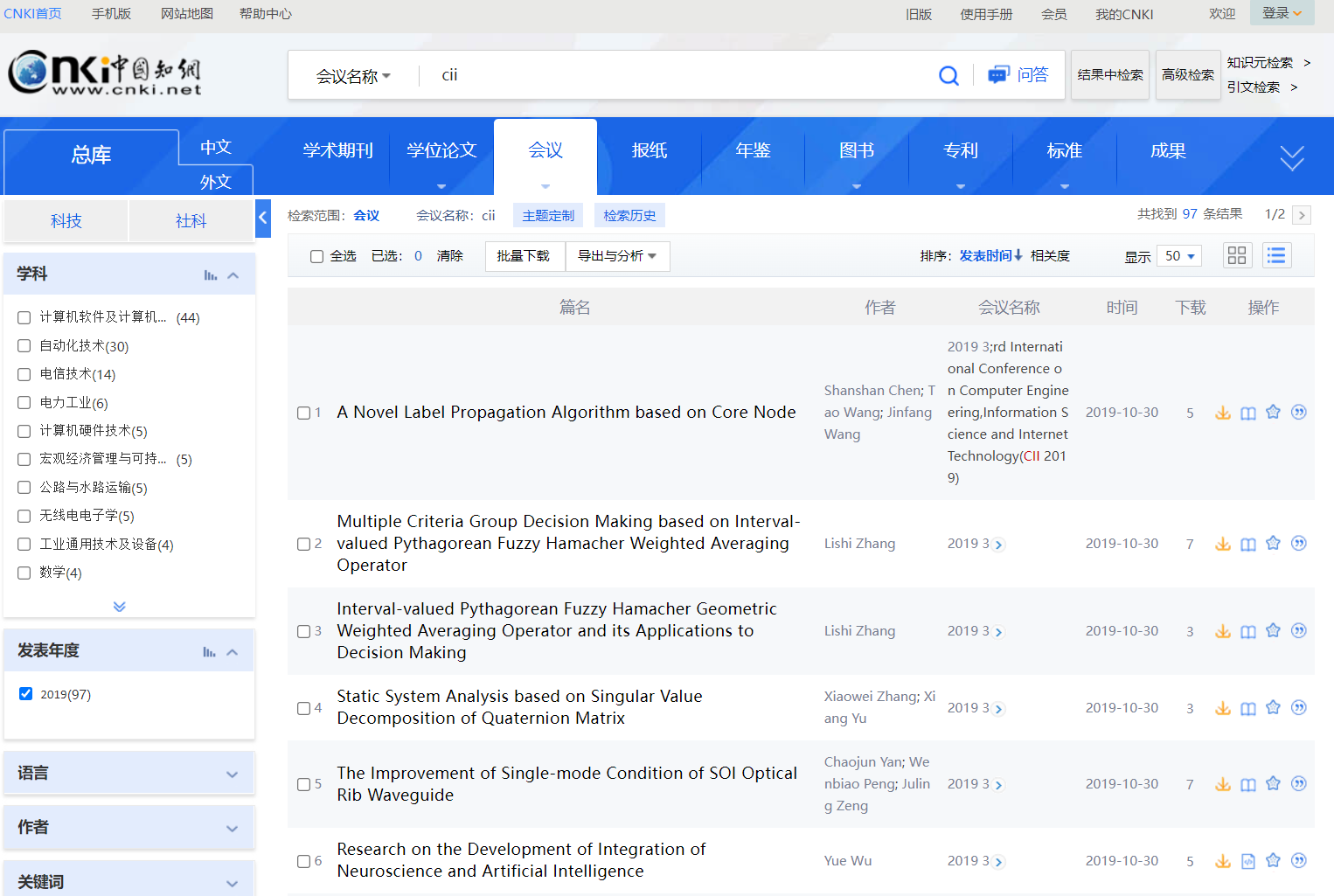The image size is (1334, 896).
Task: Download the first result paper
Action: click(1222, 413)
